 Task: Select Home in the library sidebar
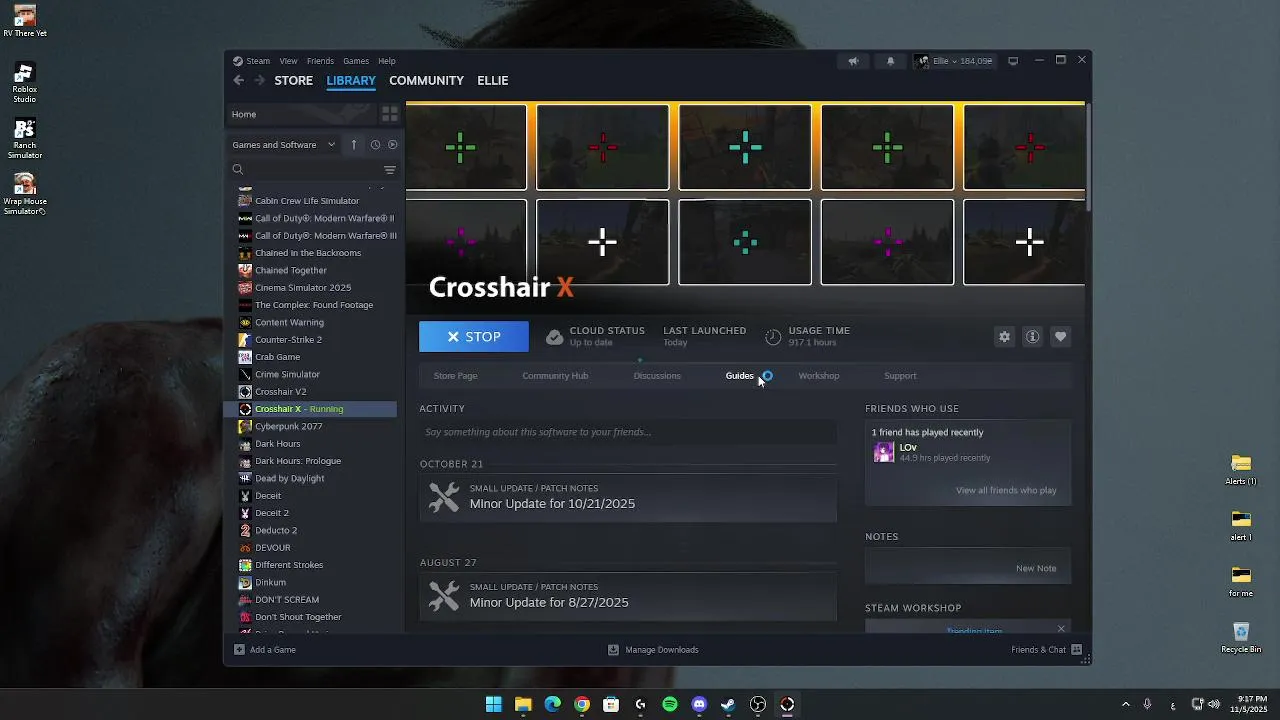(301, 114)
